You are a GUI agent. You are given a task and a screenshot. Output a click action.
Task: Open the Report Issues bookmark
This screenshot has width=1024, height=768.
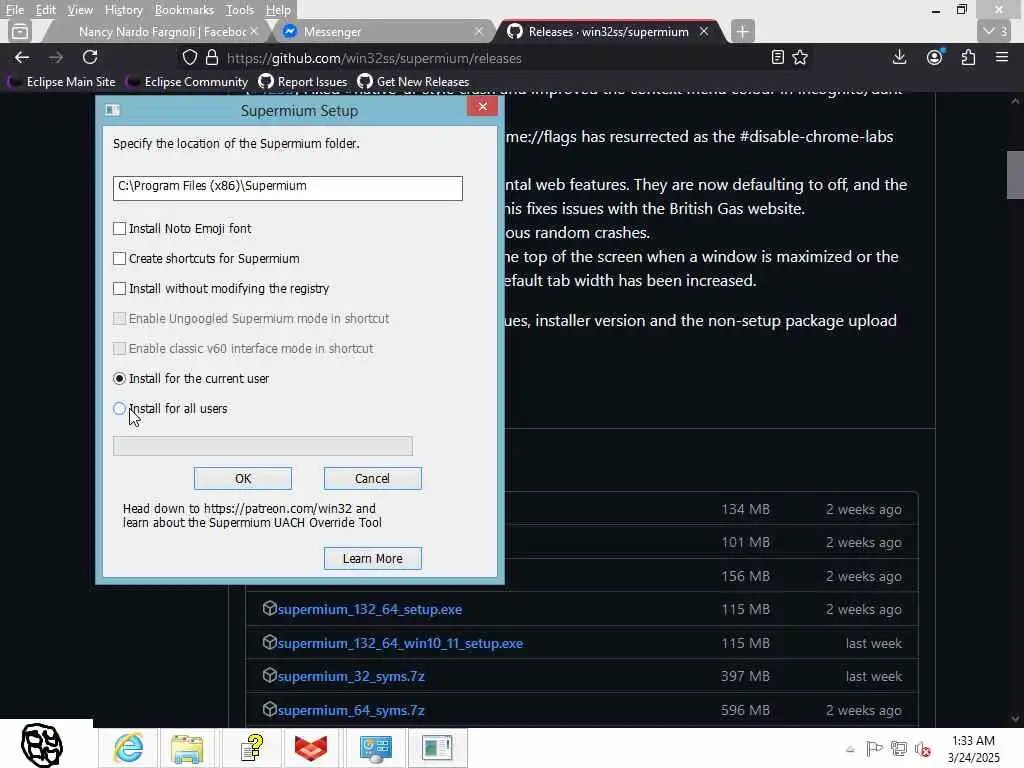(303, 82)
